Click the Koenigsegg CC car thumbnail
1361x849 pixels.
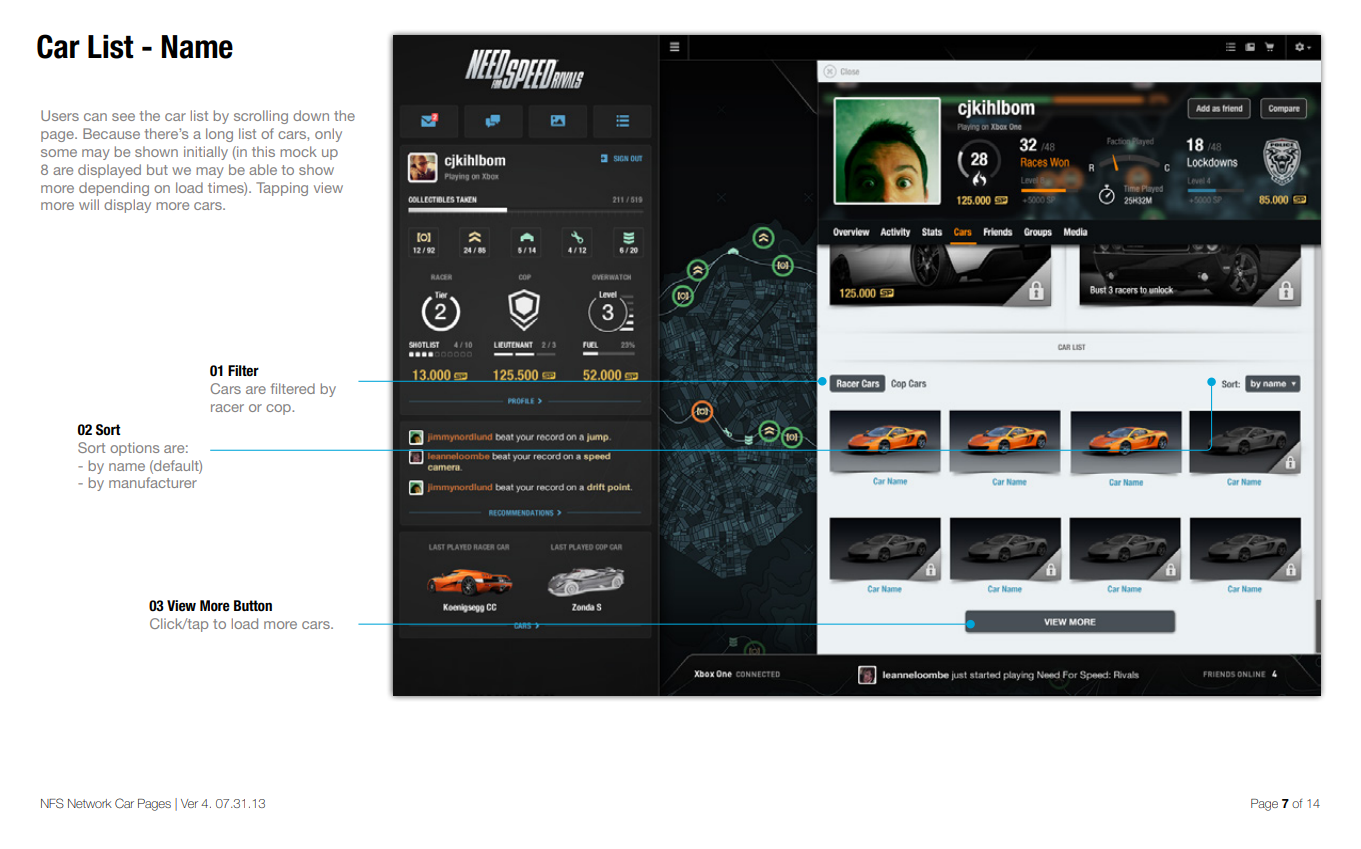pos(470,581)
